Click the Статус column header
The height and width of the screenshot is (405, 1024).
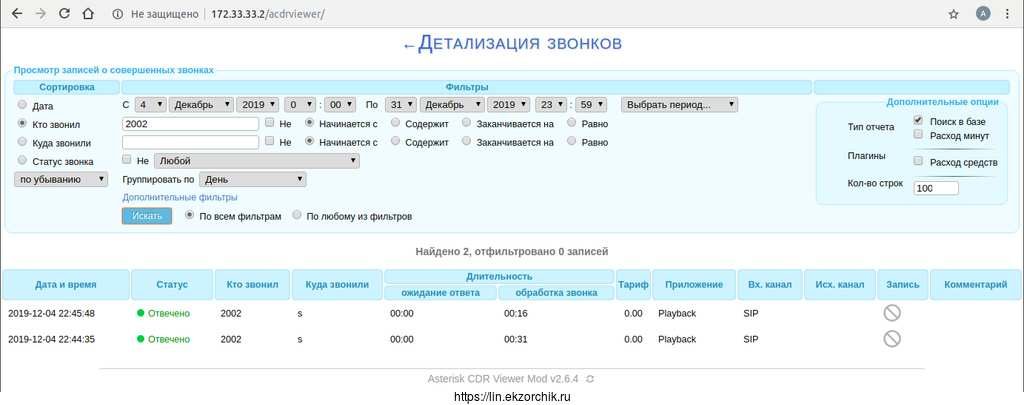pos(172,285)
